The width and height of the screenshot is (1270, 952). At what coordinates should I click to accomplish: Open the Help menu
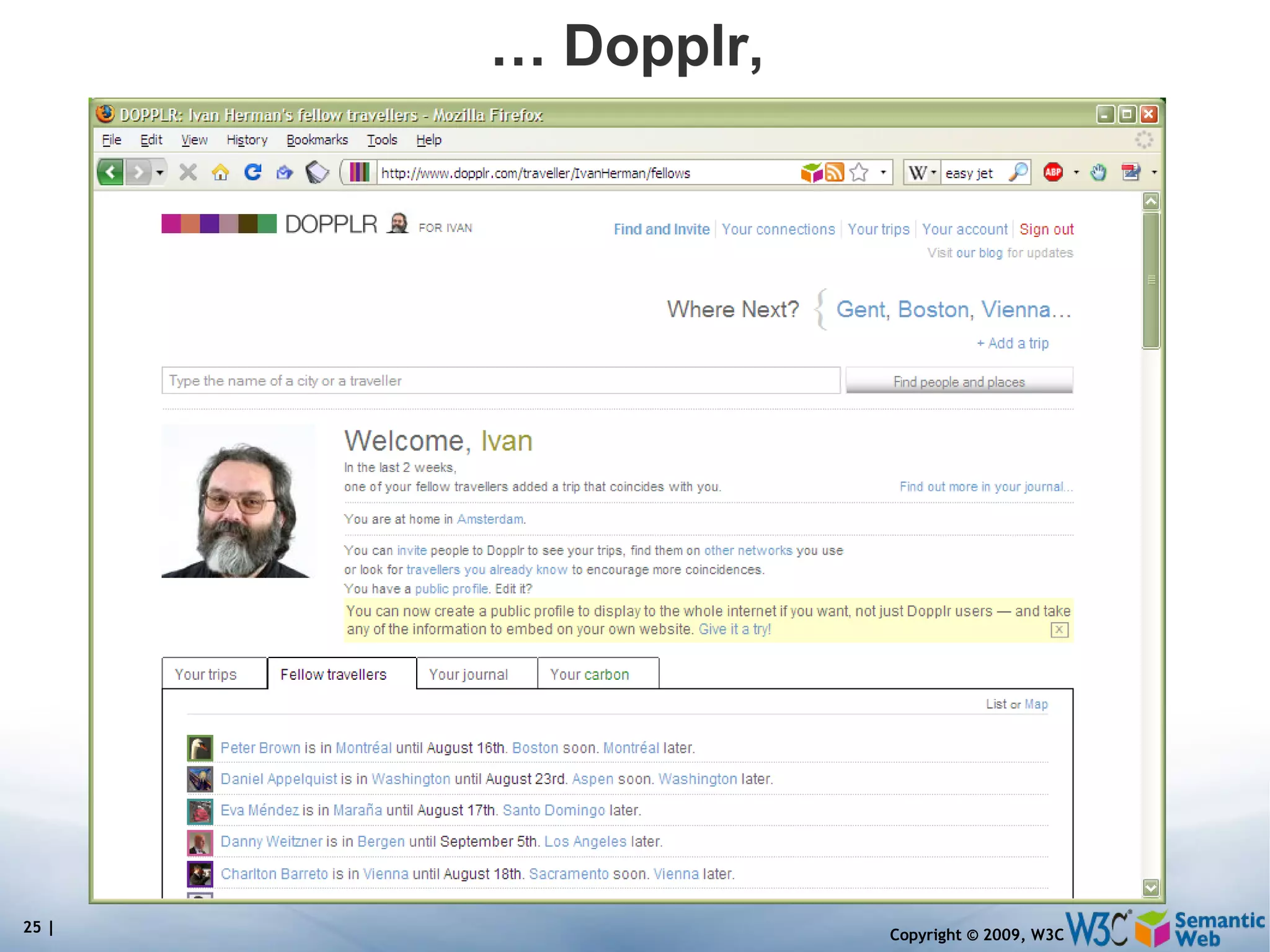pos(429,140)
